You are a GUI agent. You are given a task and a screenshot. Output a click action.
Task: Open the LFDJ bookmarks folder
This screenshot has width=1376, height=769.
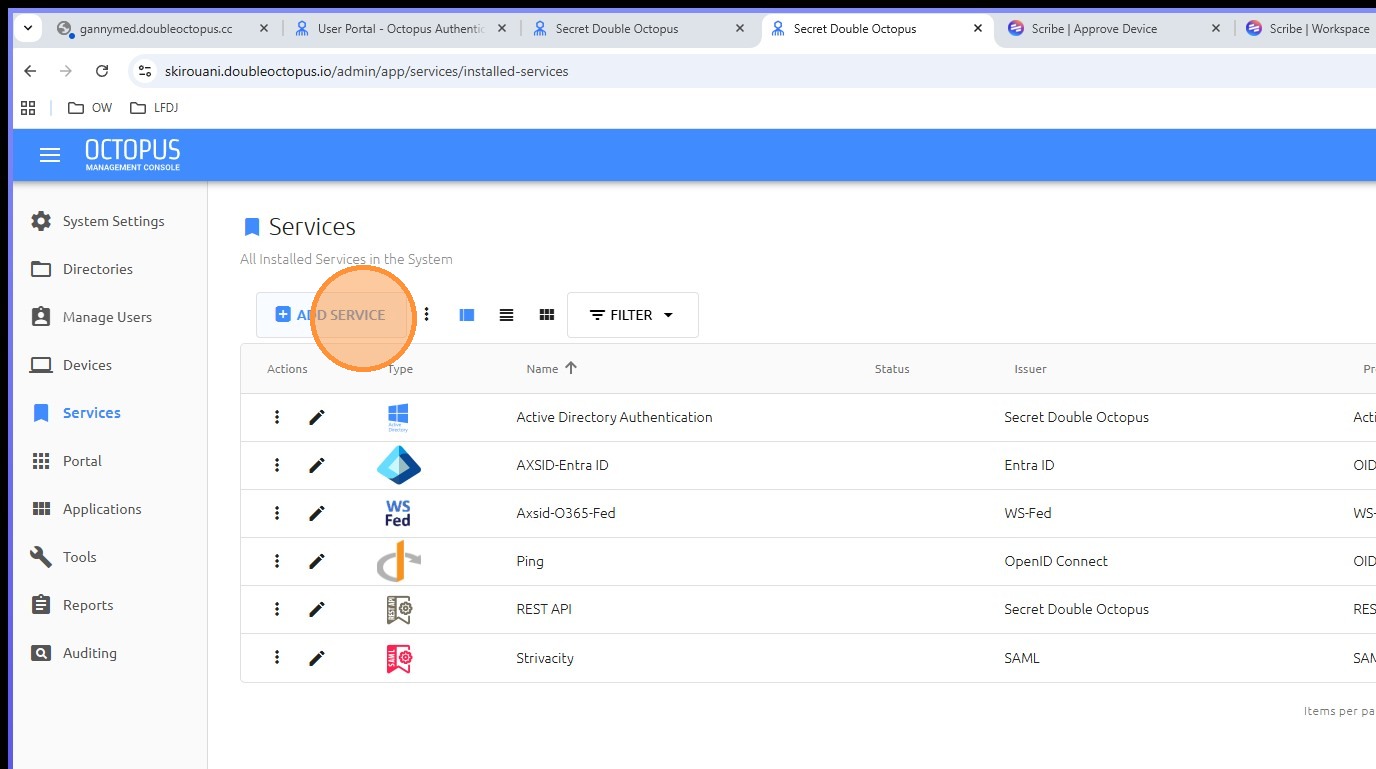[x=153, y=108]
